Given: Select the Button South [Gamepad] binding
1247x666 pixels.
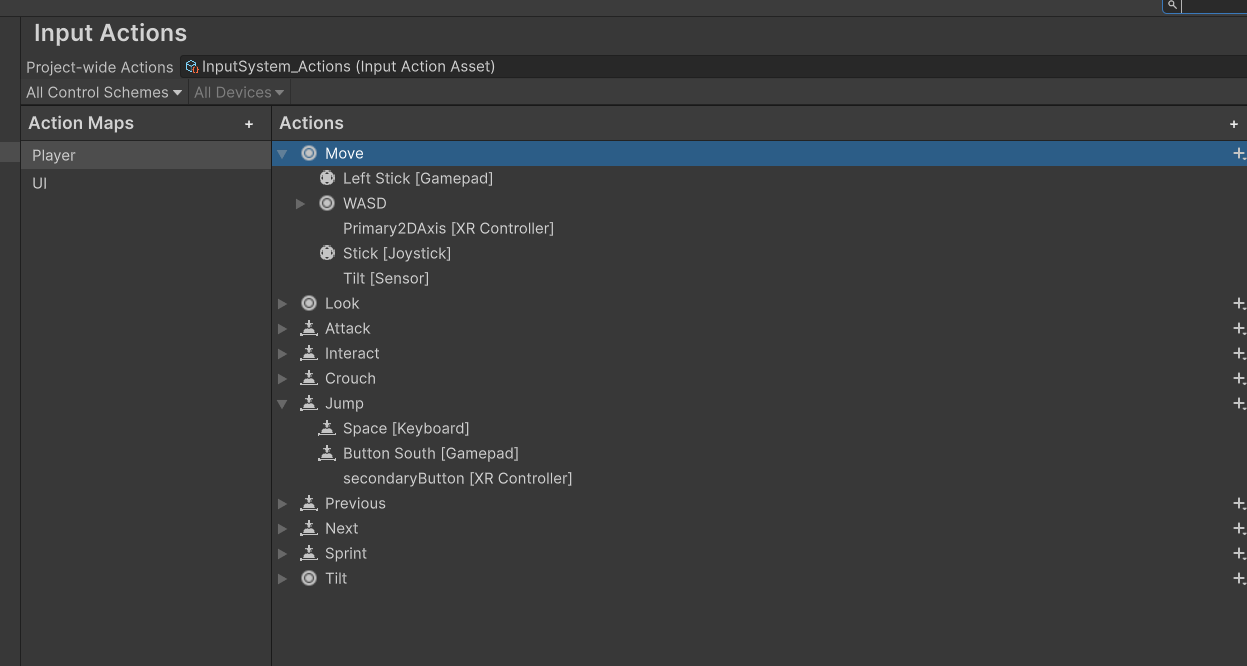Looking at the screenshot, I should click(430, 454).
